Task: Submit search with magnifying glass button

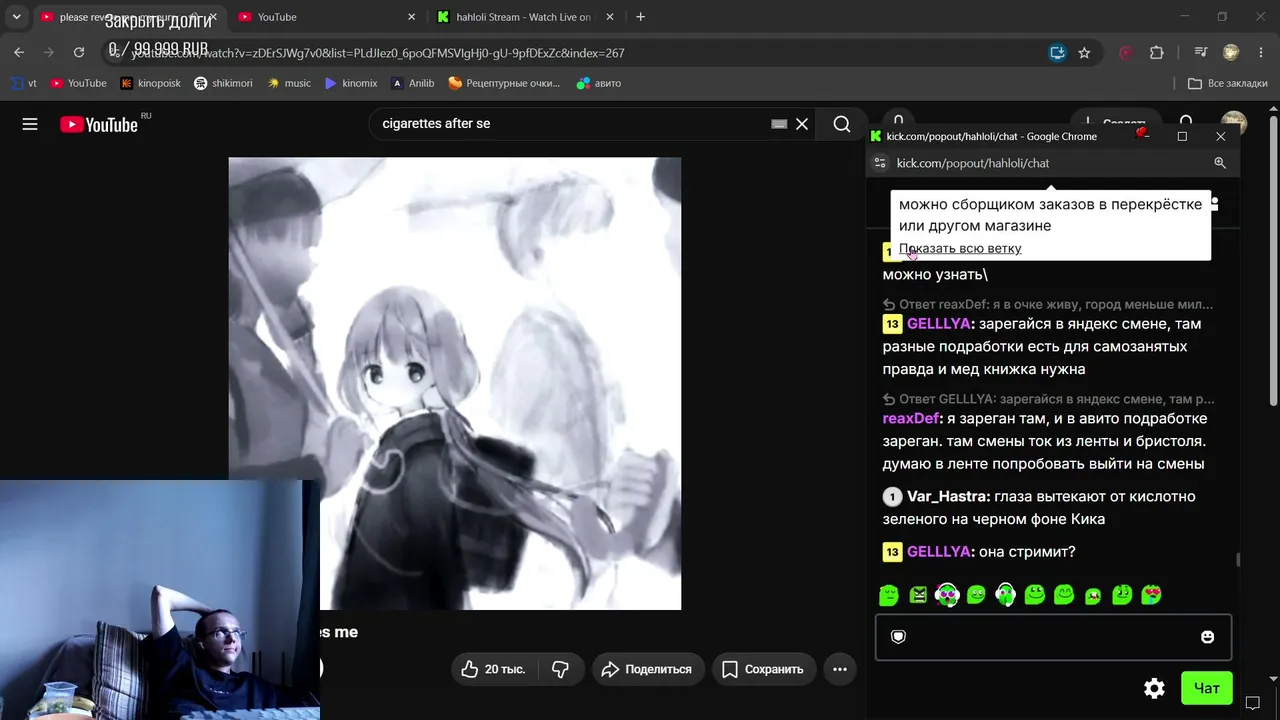Action: click(842, 124)
